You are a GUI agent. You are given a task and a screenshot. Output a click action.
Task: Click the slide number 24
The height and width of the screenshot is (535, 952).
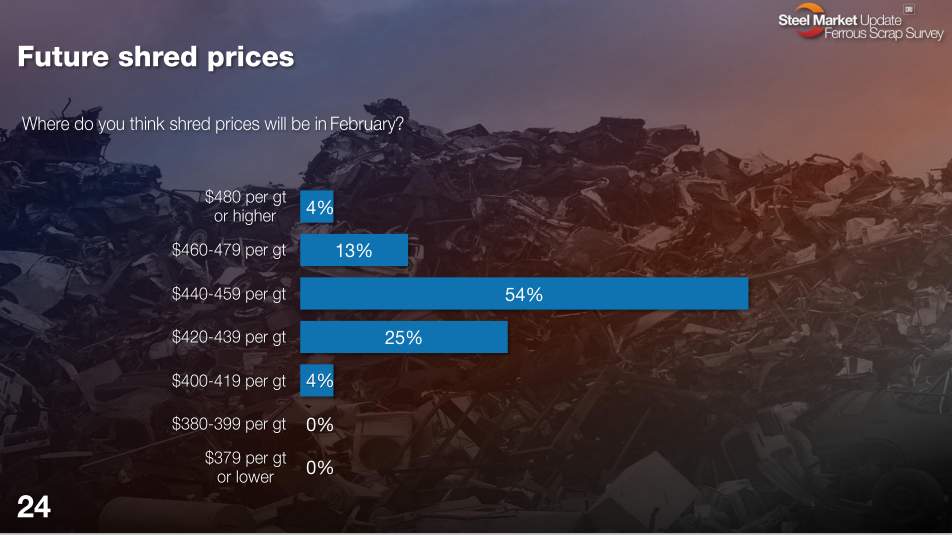click(x=33, y=508)
